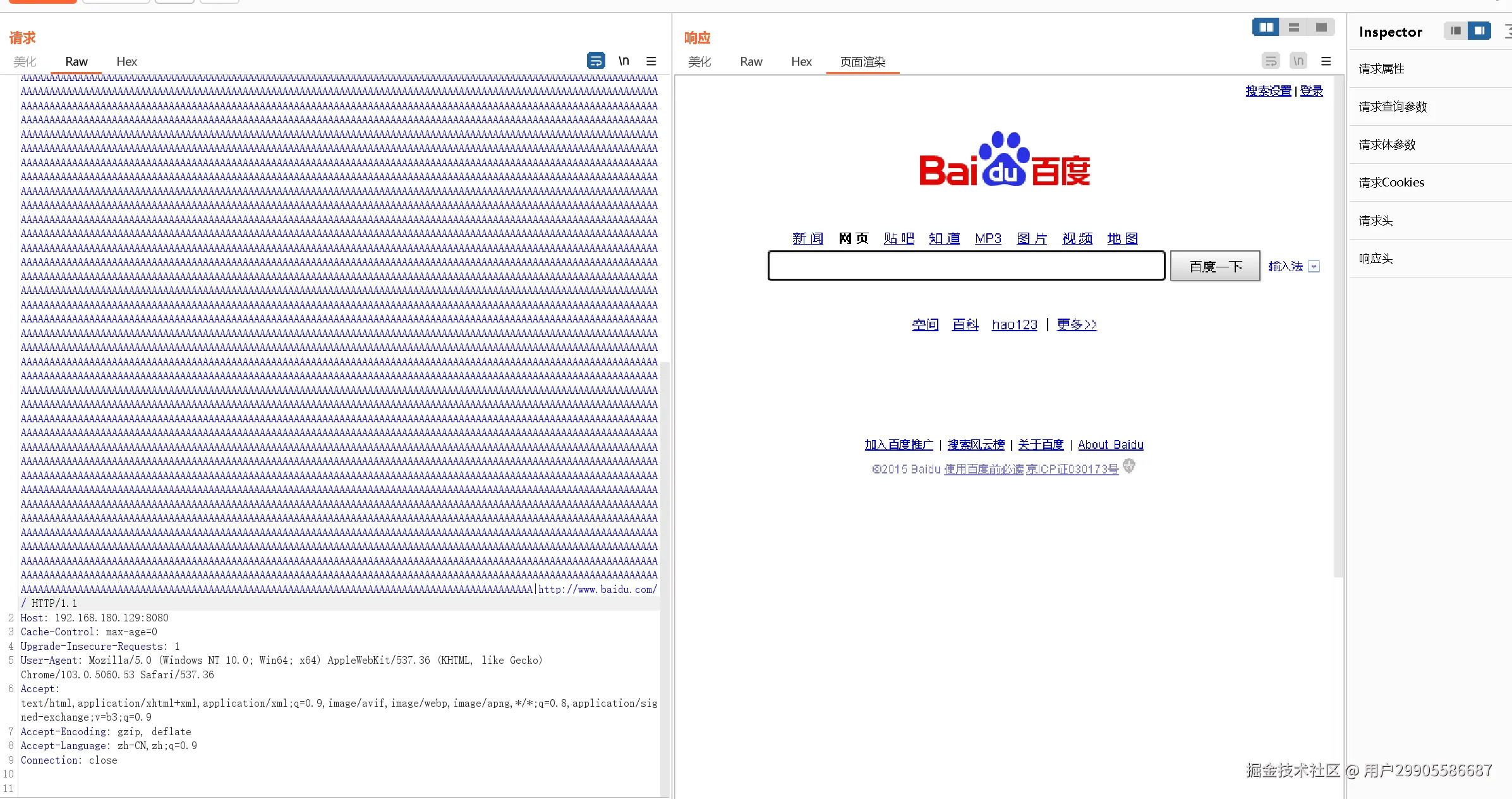Open the 图片 link
Image resolution: width=1512 pixels, height=799 pixels.
(x=1032, y=238)
